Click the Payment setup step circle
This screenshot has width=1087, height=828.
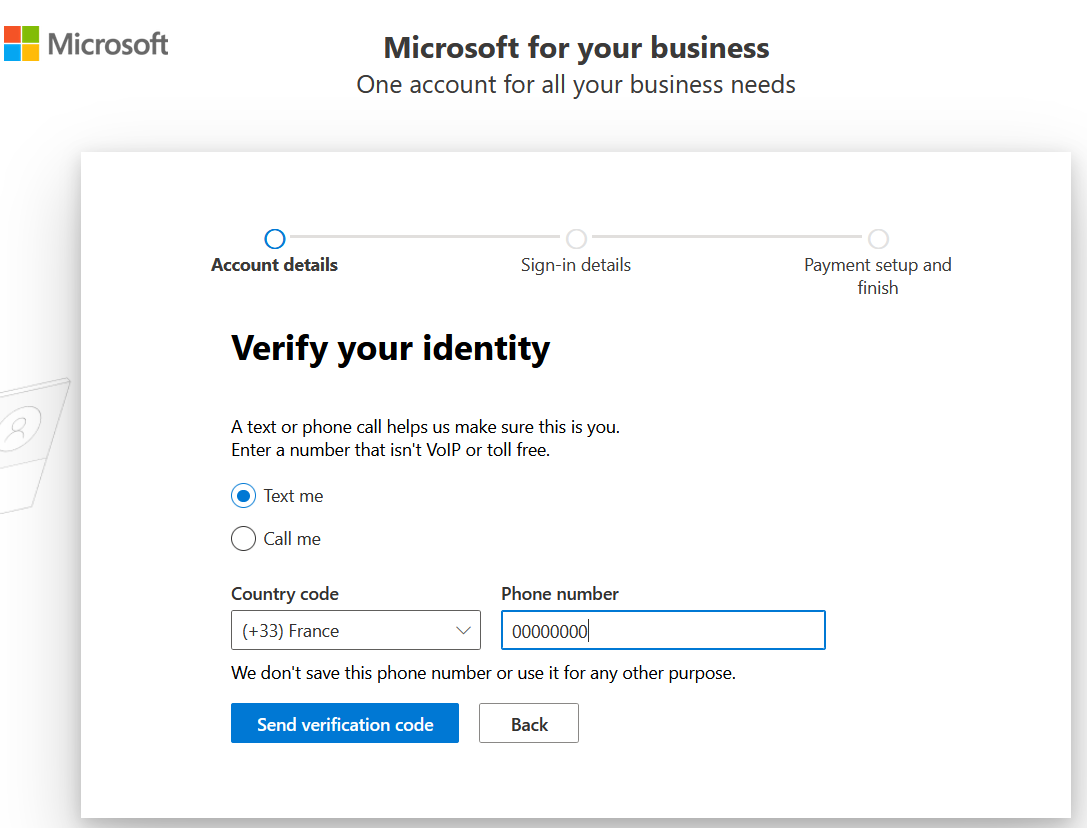coord(878,239)
